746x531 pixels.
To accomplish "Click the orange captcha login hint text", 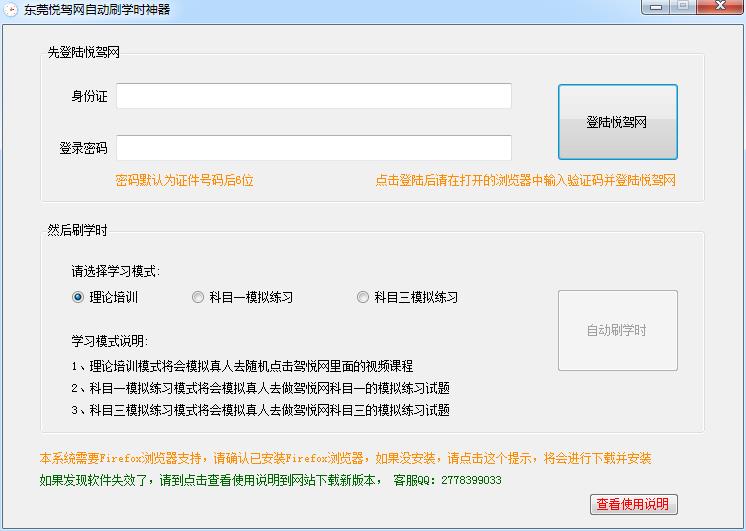I will coord(525,181).
